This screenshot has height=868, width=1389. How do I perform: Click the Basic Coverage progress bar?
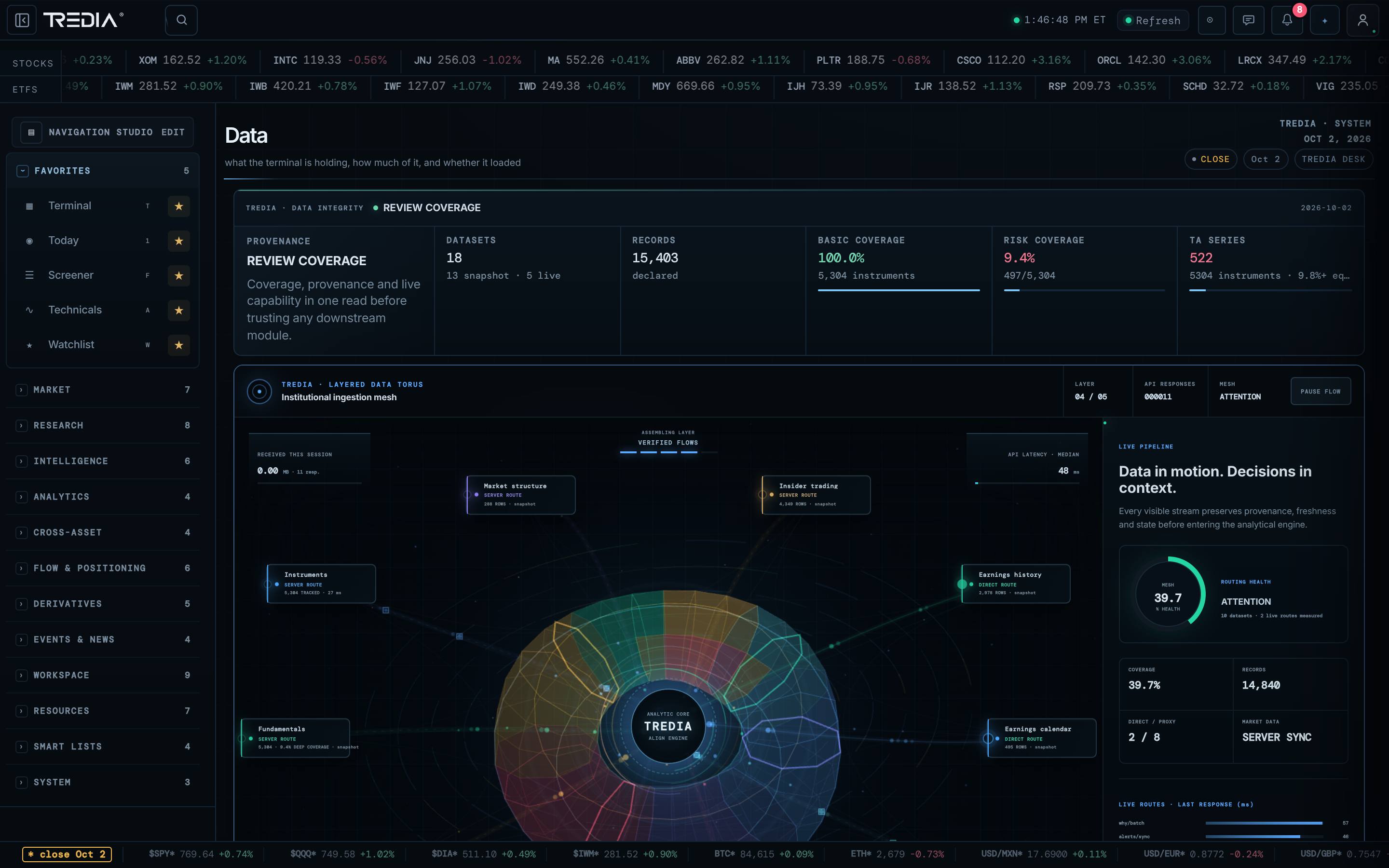pyautogui.click(x=899, y=290)
